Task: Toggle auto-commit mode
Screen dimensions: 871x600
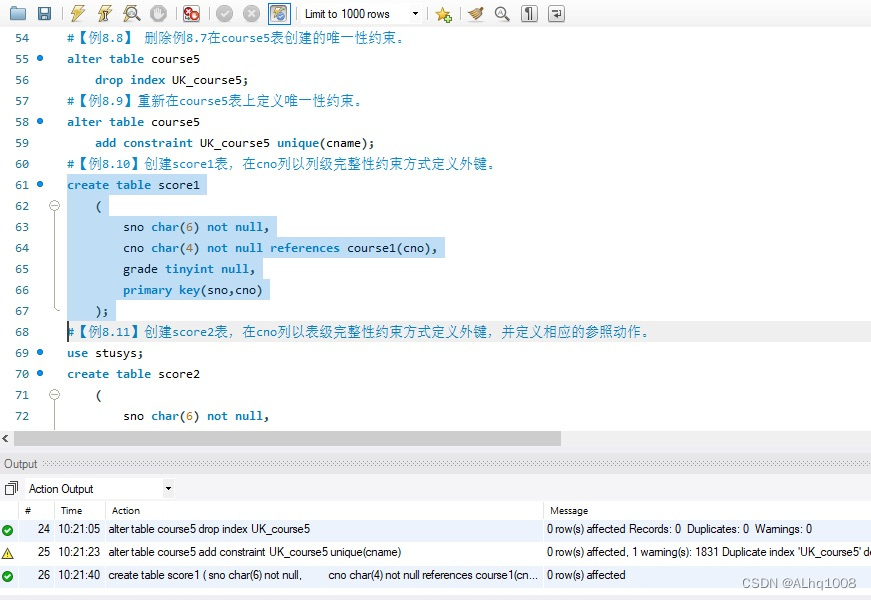Action: (279, 13)
